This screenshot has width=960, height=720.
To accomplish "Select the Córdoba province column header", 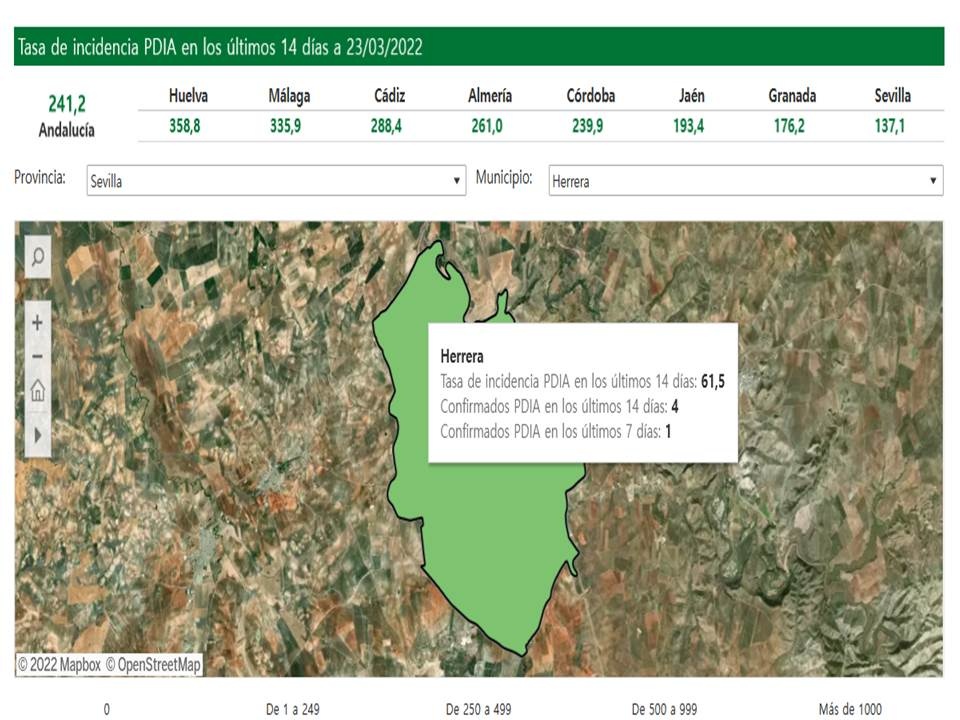I will click(592, 95).
